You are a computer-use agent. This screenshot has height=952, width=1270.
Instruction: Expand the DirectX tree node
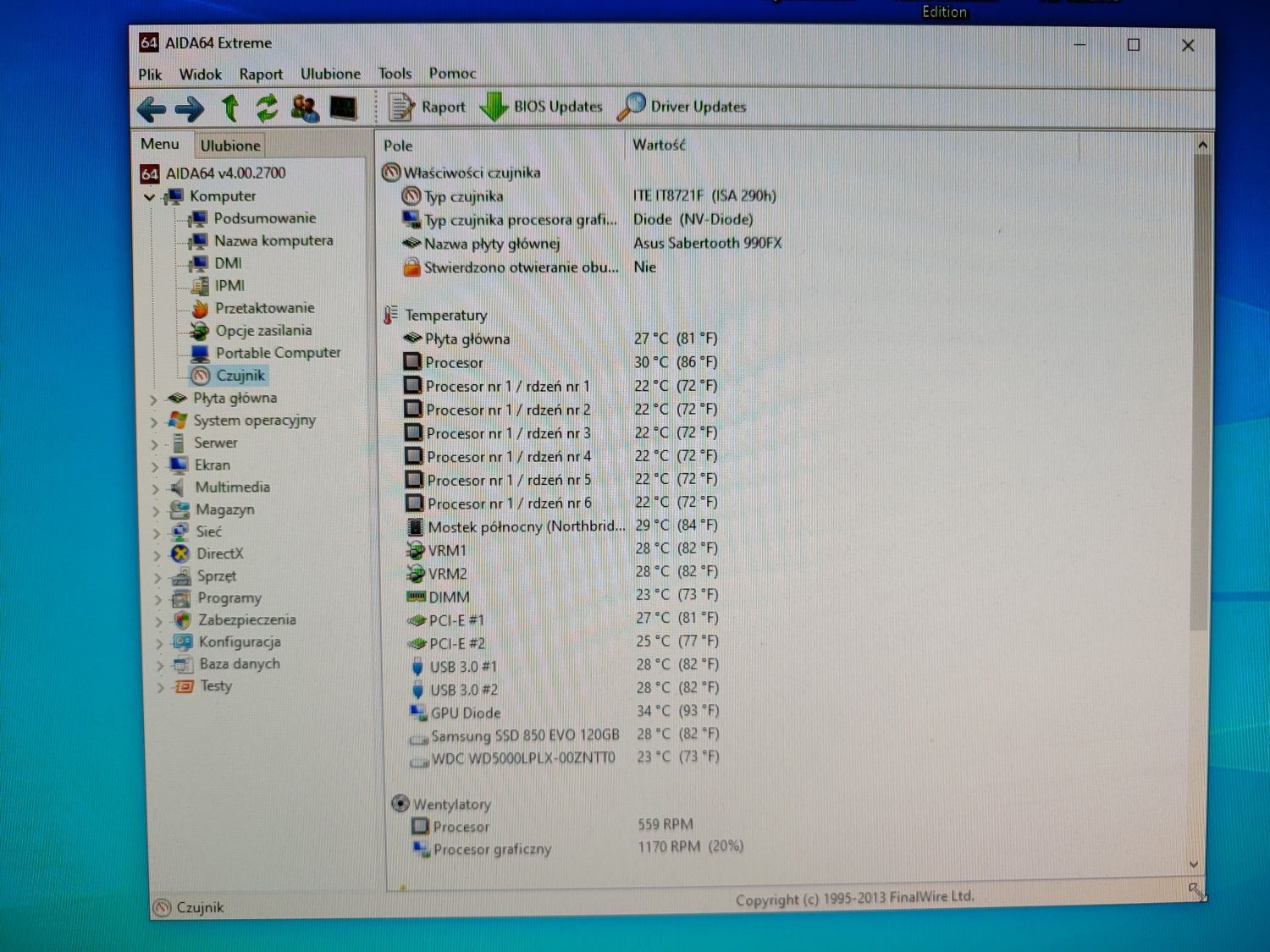click(157, 555)
